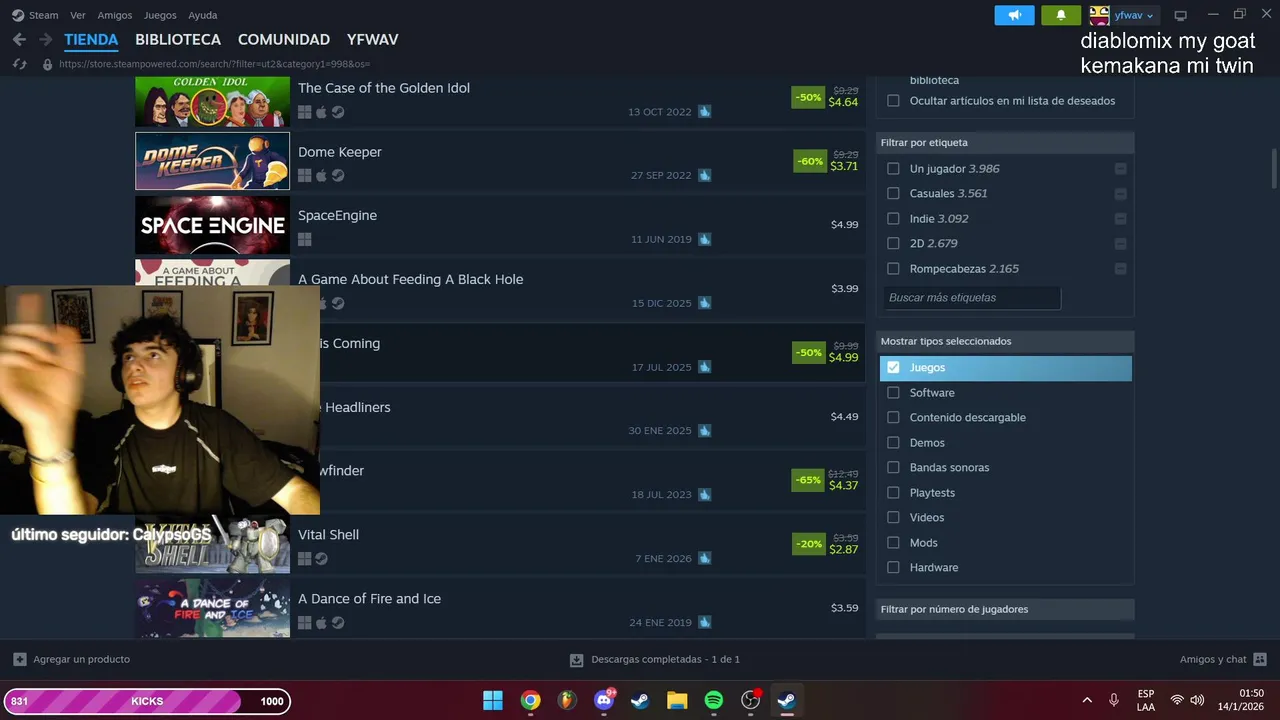
Task: Collapse Mostrar tipos seleccionados section
Action: pos(1005,341)
